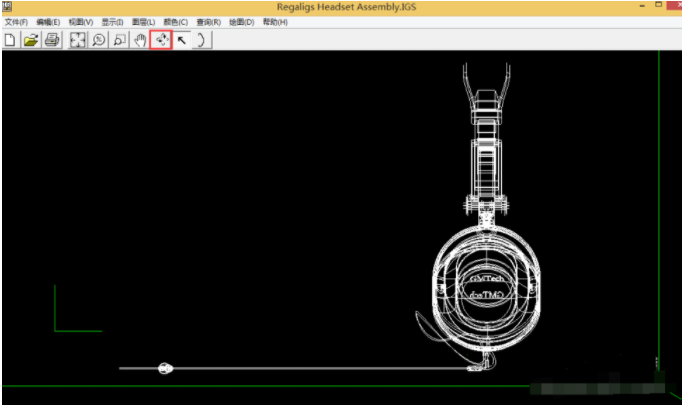This screenshot has height=405, width=683.
Task: Select the Pan hand tool
Action: click(x=140, y=40)
